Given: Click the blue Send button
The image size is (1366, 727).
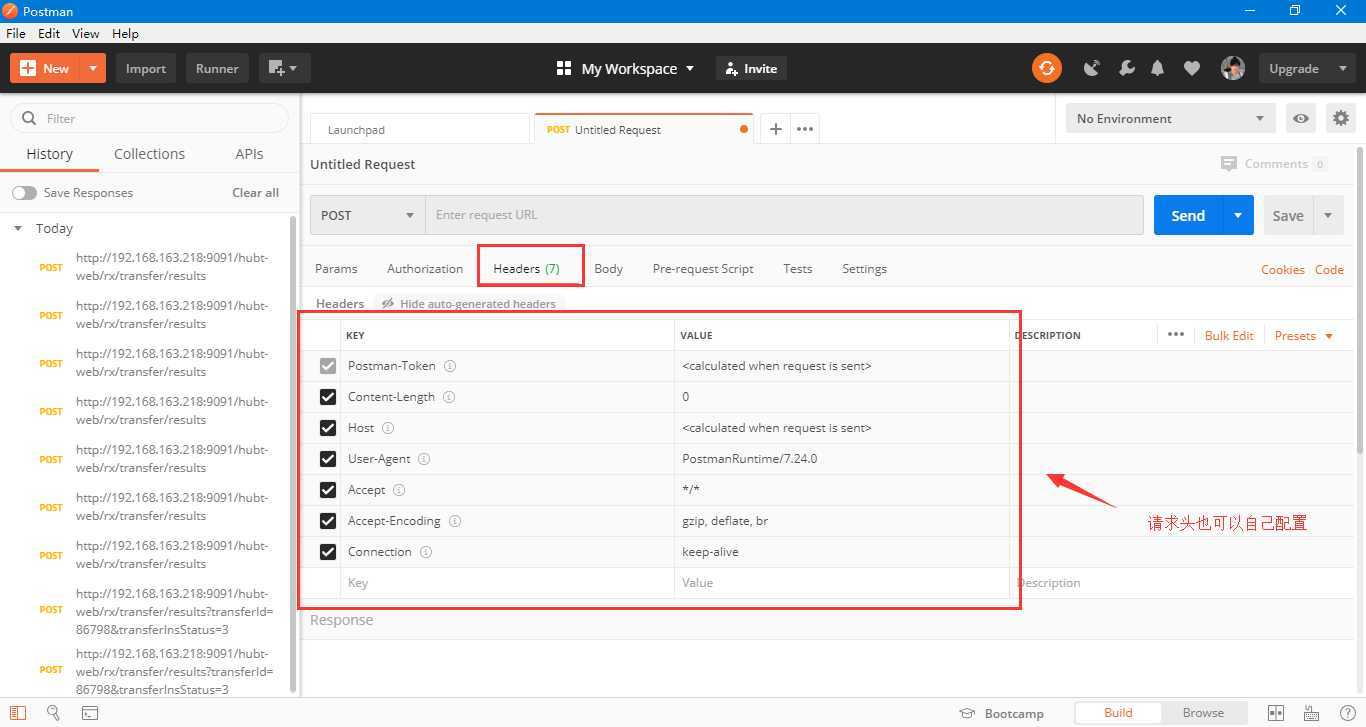Looking at the screenshot, I should pyautogui.click(x=1188, y=215).
